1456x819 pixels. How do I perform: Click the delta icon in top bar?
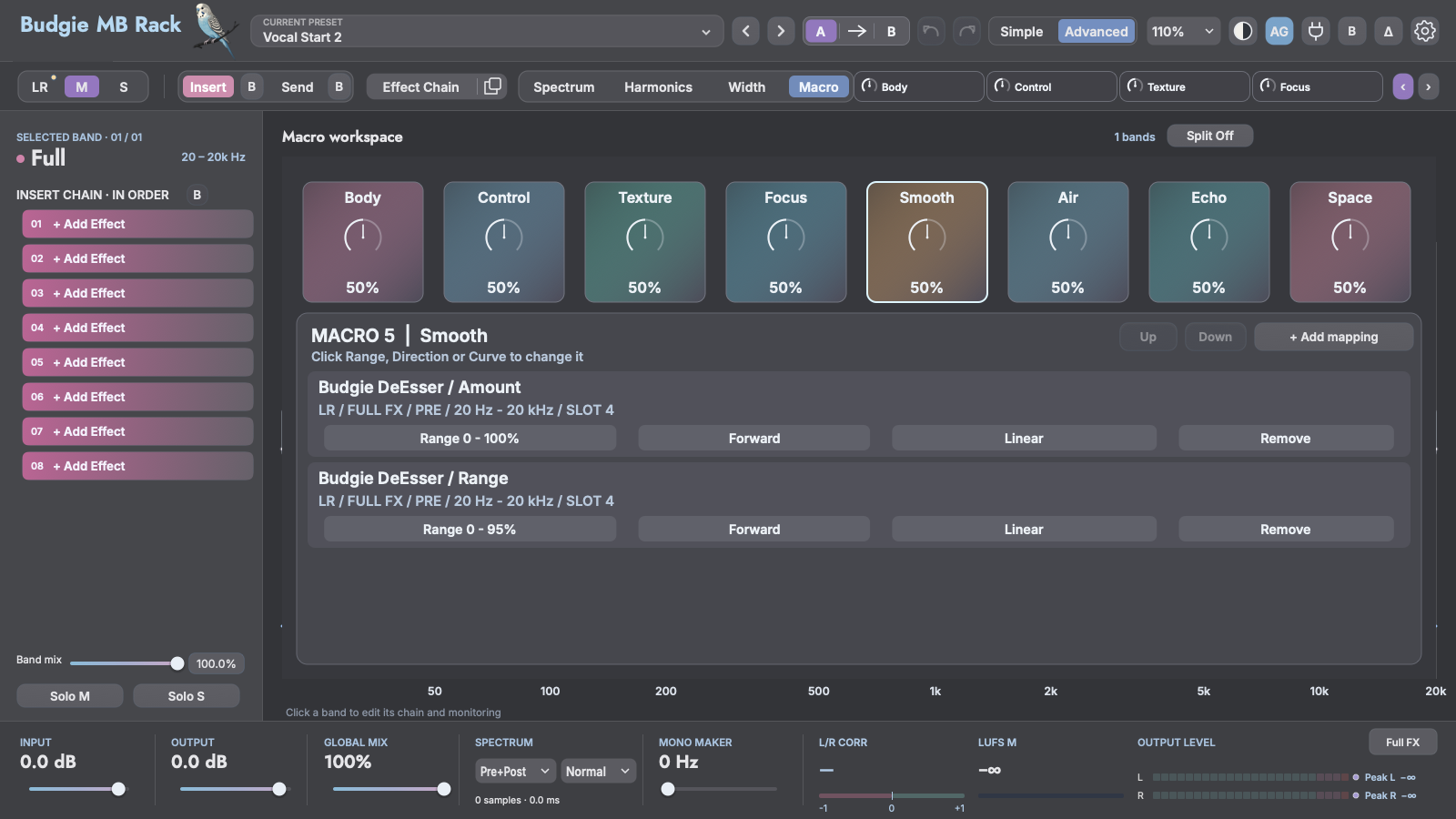tap(1388, 31)
